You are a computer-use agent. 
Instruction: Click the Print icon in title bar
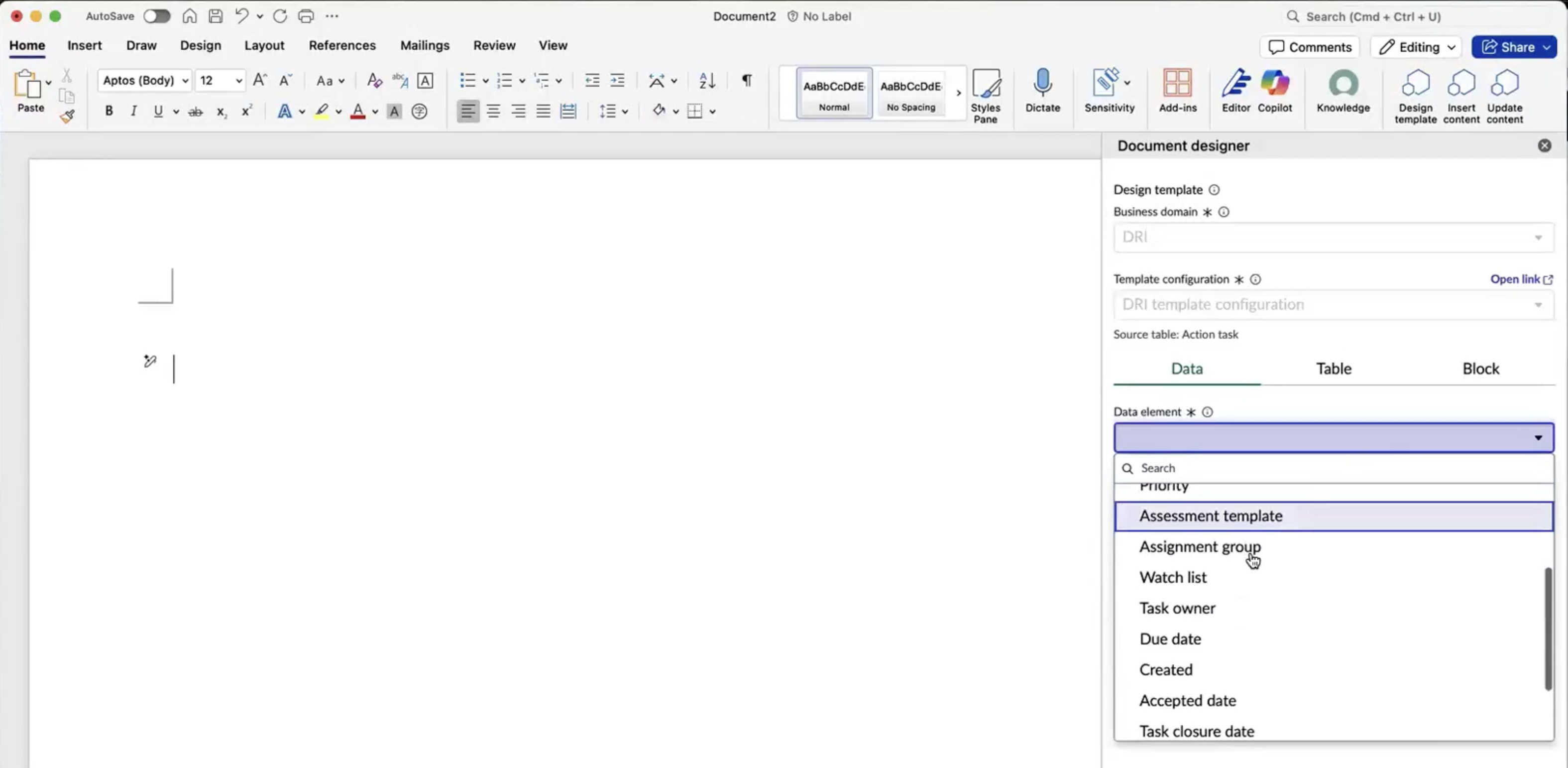pos(306,16)
